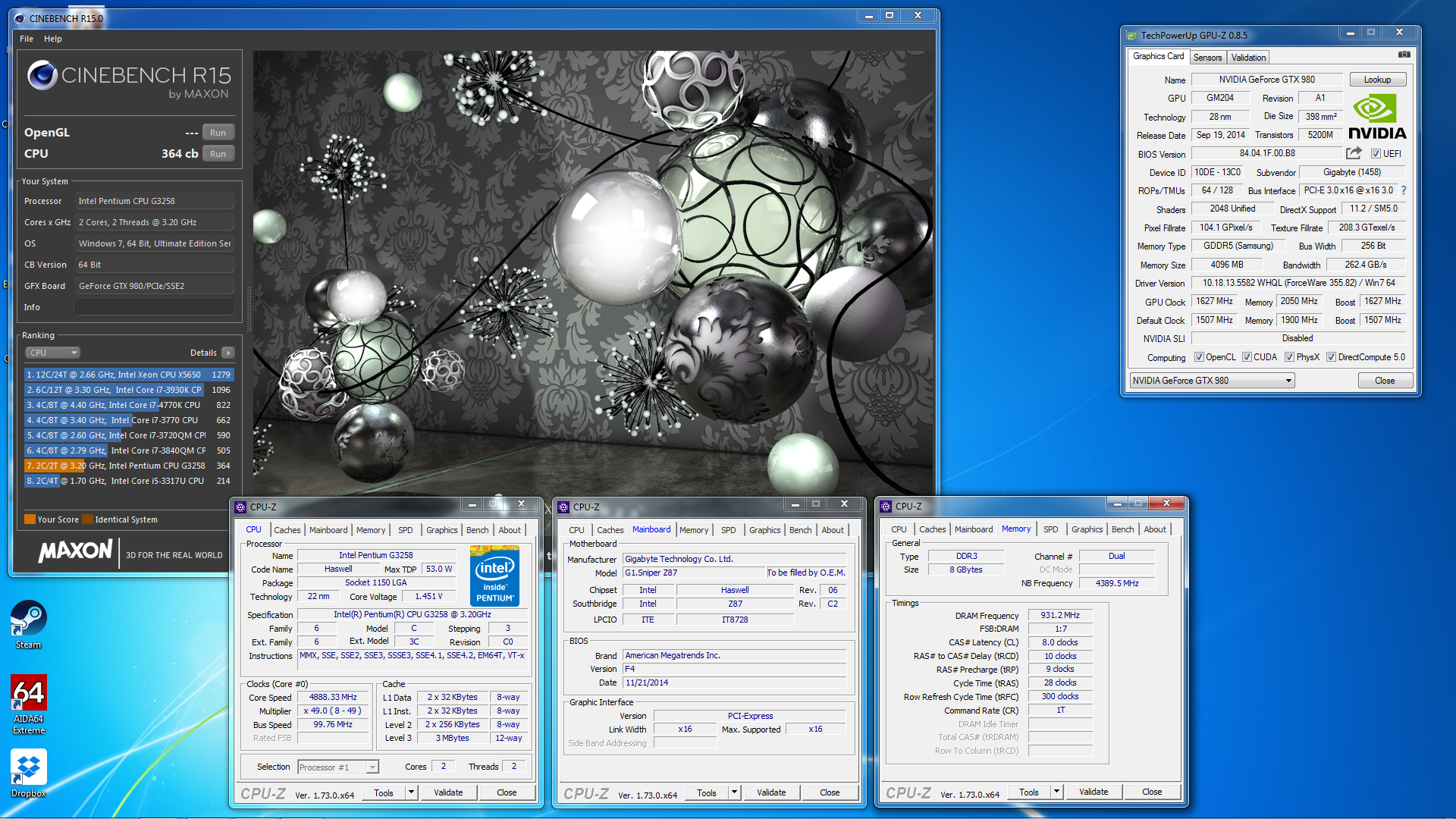1456x819 pixels.
Task: Select ranking row Intel Core i5-3317U
Action: pos(129,481)
